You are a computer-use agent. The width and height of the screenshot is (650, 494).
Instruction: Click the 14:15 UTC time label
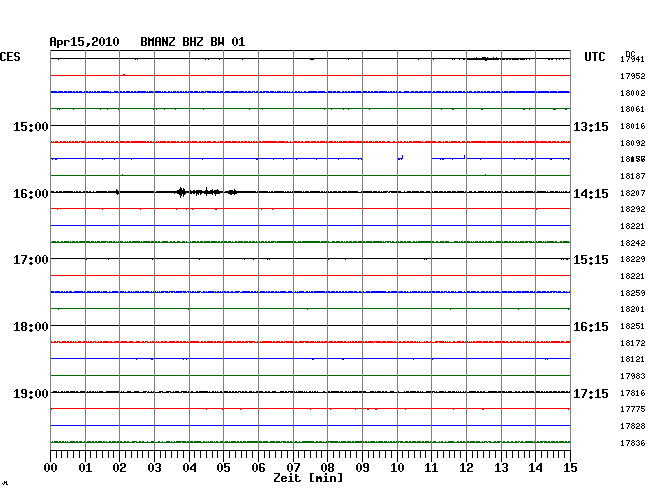pyautogui.click(x=591, y=194)
